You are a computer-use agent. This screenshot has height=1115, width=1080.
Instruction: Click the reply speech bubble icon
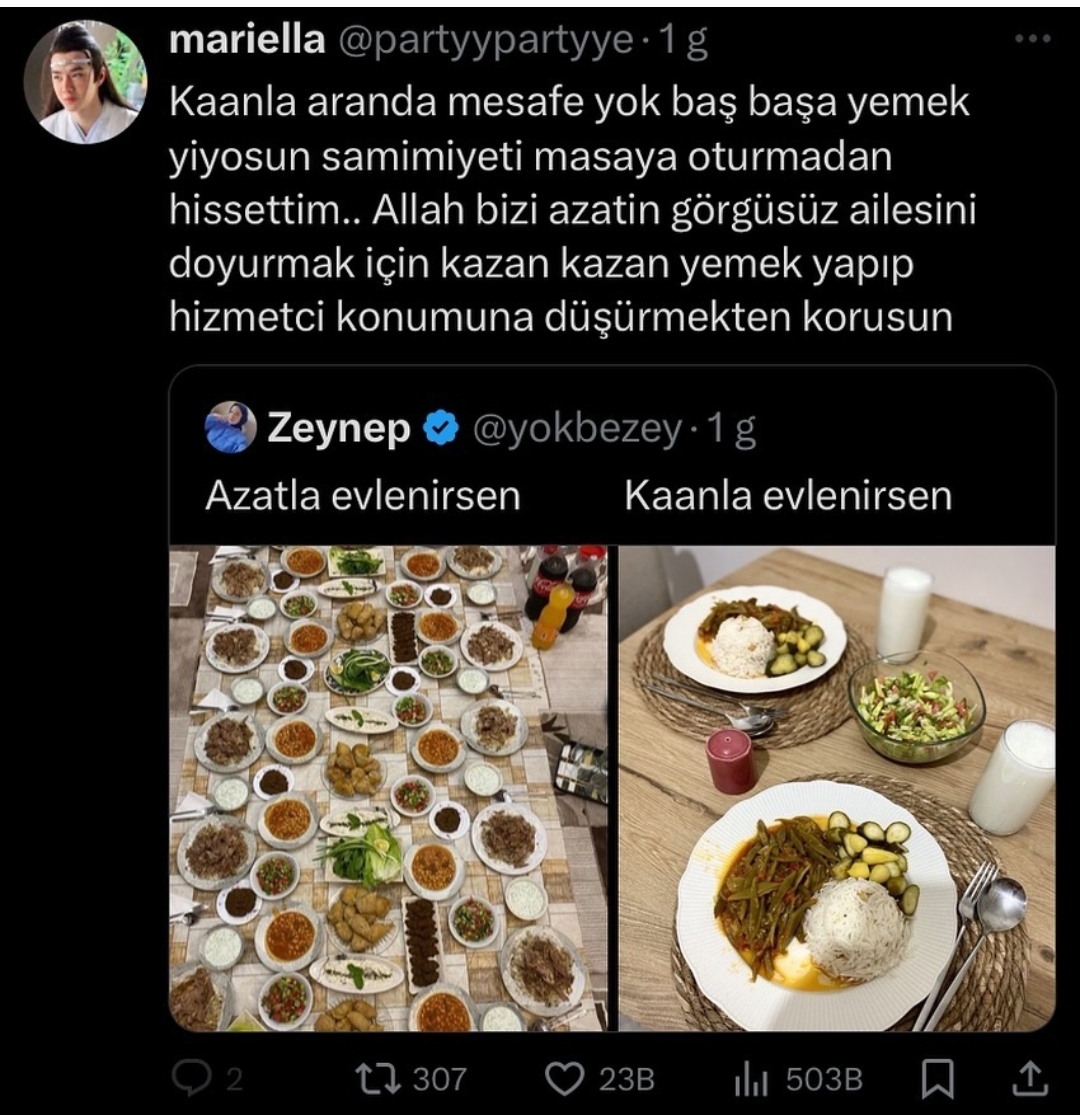[186, 1078]
